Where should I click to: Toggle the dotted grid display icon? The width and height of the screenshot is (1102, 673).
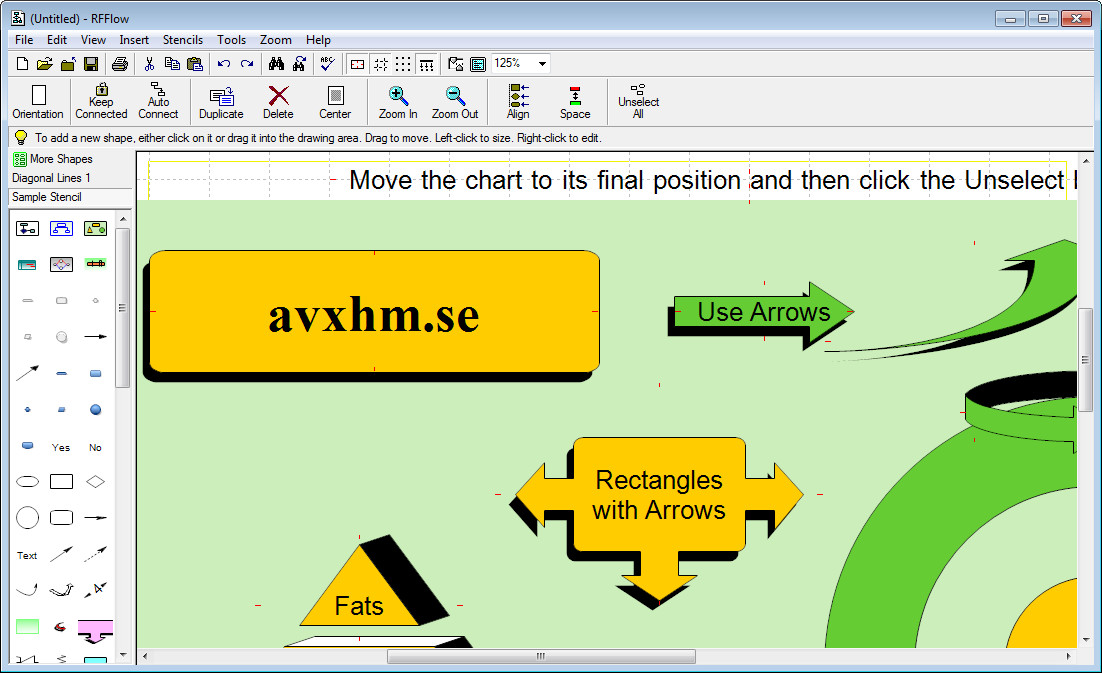tap(403, 65)
